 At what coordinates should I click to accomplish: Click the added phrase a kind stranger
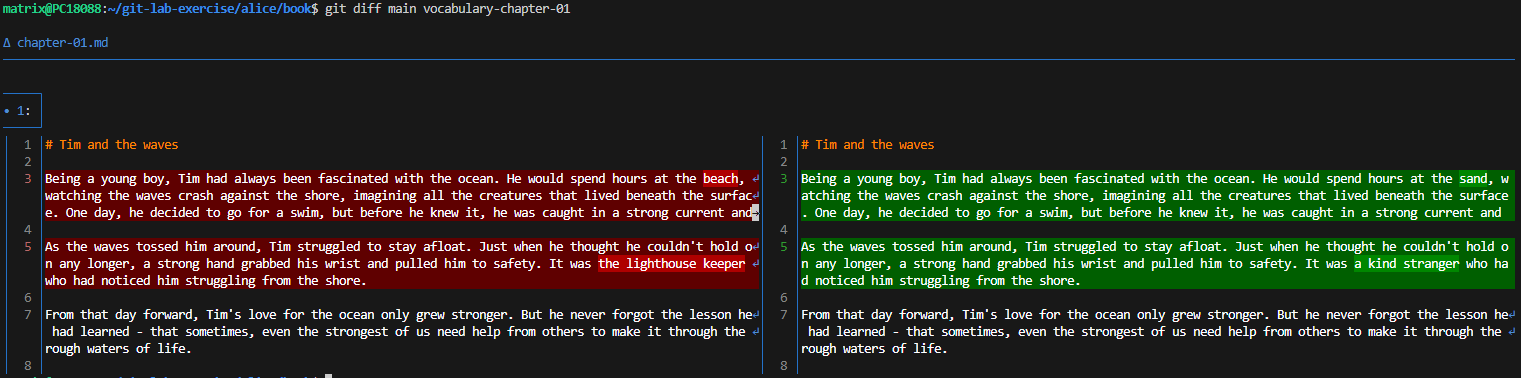1406,264
